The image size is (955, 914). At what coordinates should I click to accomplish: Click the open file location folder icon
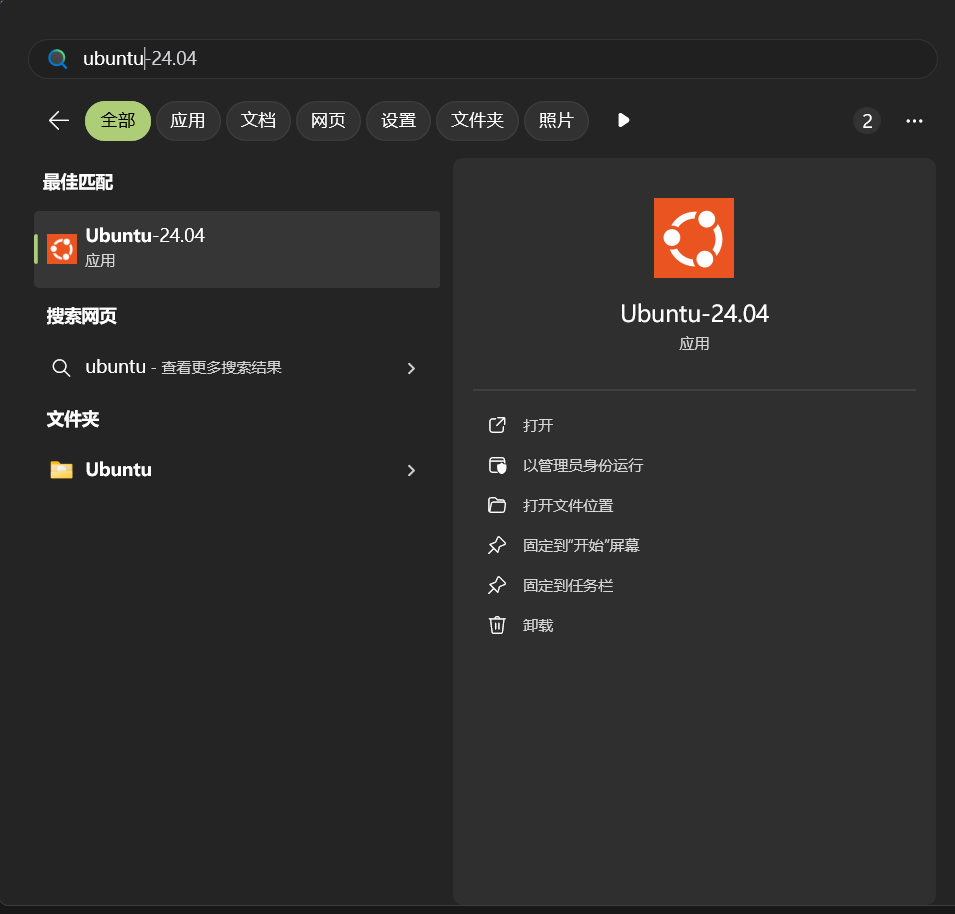point(497,505)
